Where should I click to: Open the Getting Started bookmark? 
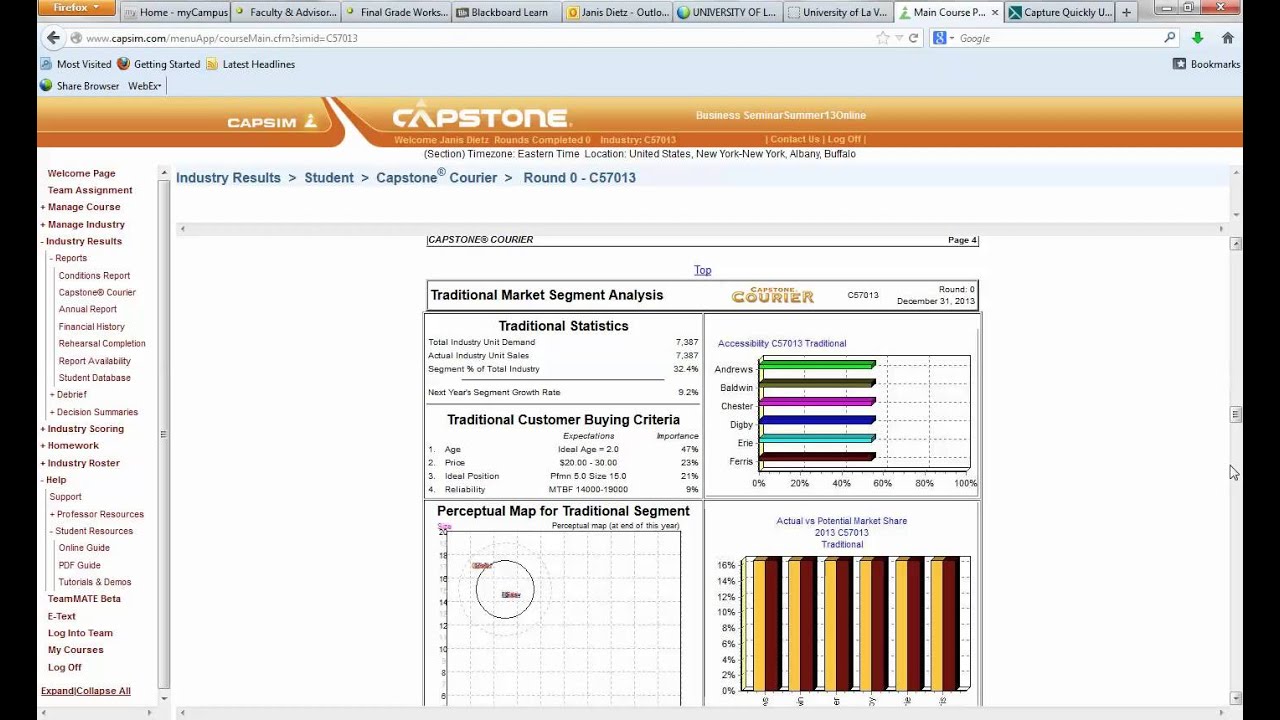click(x=159, y=64)
